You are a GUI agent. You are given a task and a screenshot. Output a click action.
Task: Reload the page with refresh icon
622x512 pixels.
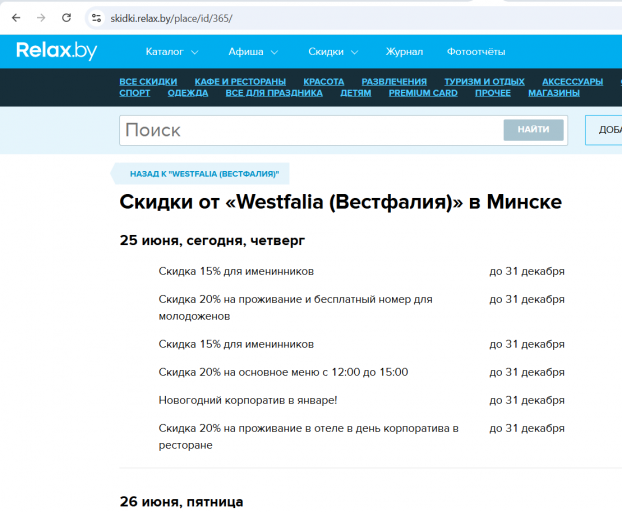coord(66,18)
